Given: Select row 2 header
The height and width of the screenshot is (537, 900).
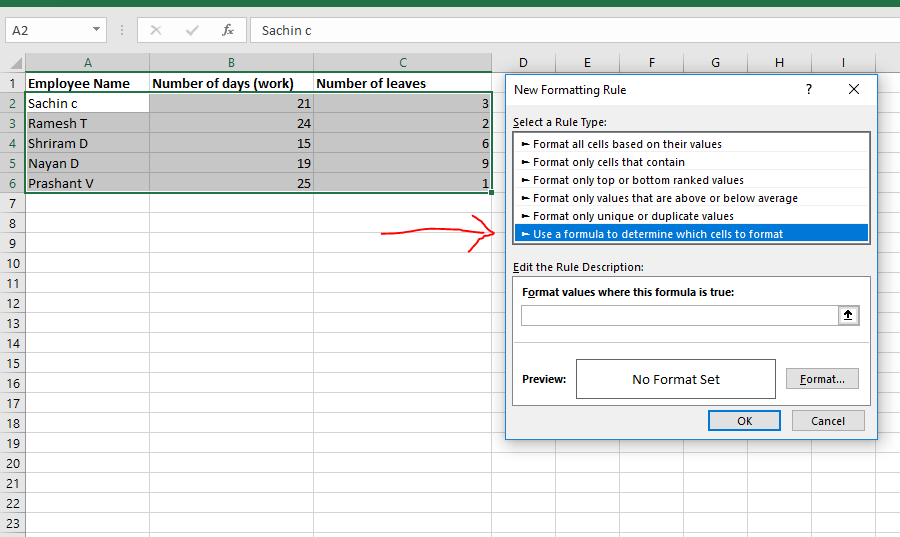Looking at the screenshot, I should 13,103.
